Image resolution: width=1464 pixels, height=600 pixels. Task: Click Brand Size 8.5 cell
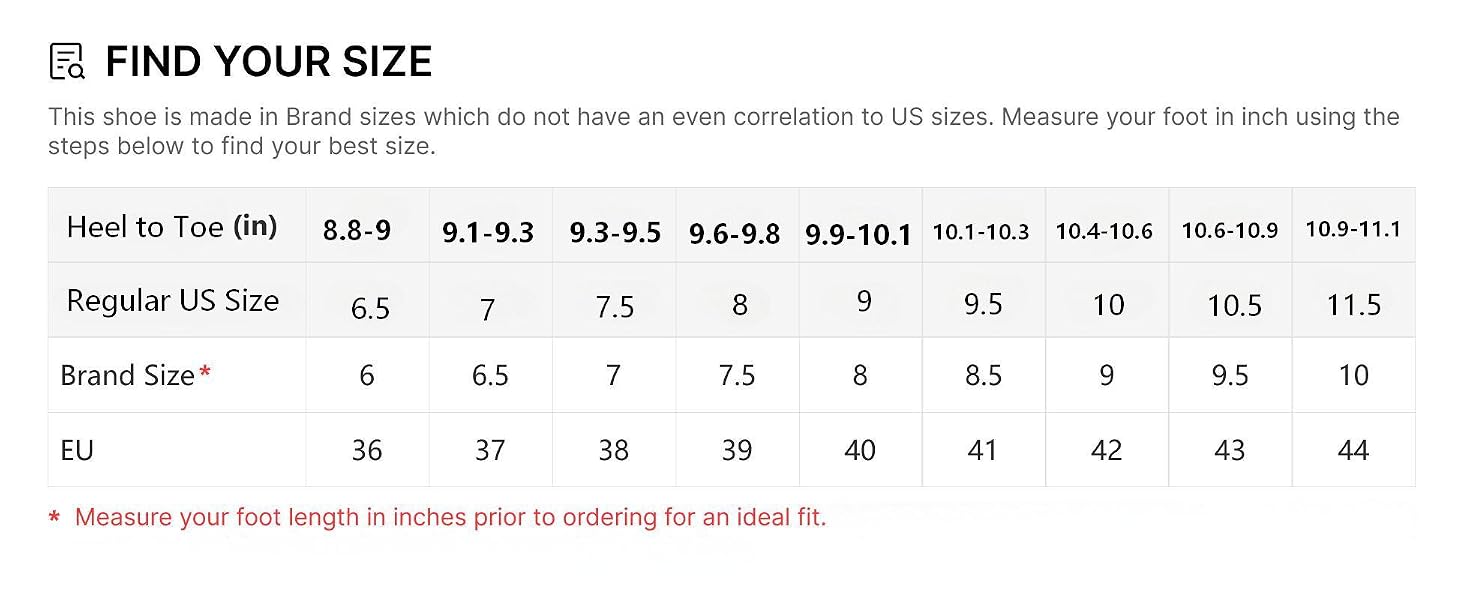(x=983, y=375)
